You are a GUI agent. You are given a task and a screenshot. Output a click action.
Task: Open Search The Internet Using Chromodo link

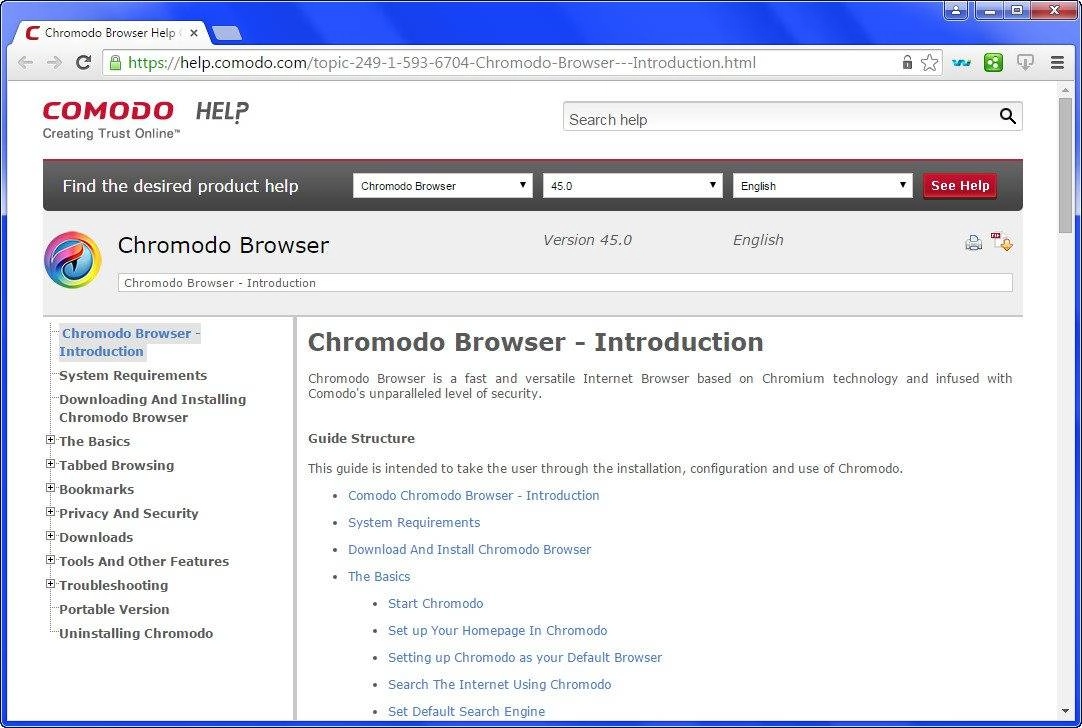coord(500,684)
